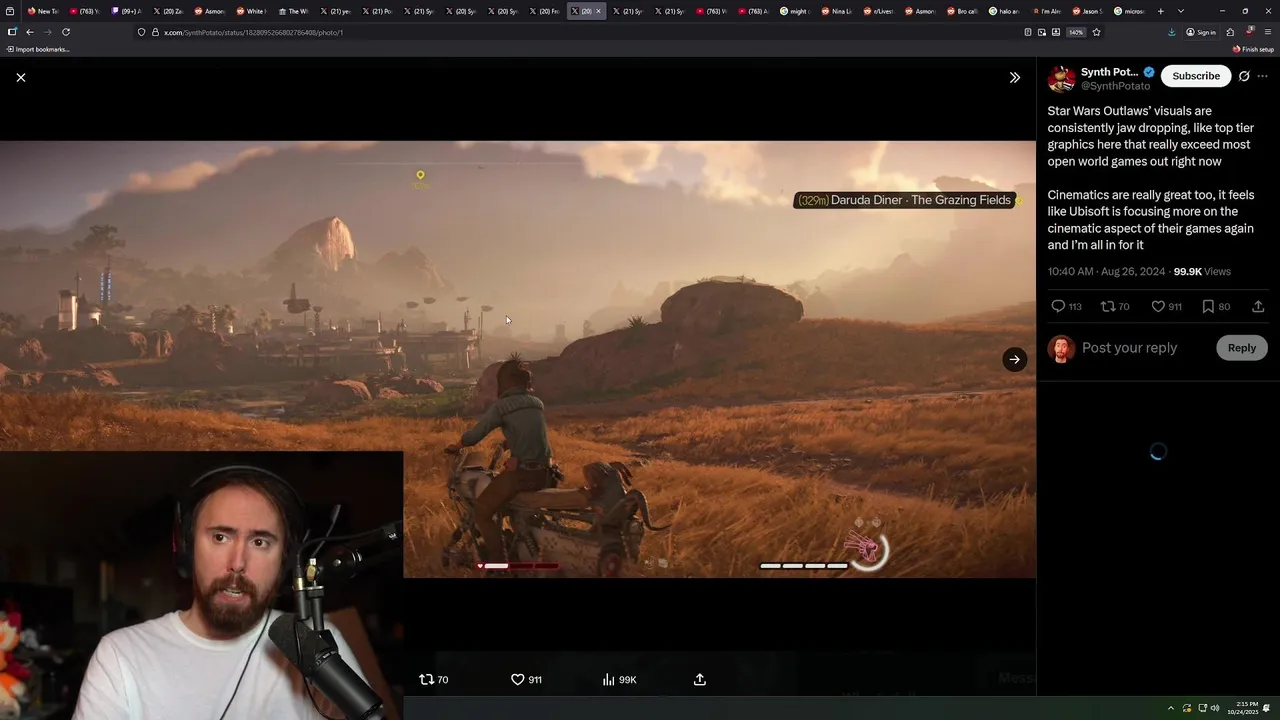Click the reply icon with 113 count
1280x720 pixels.
tap(1066, 307)
